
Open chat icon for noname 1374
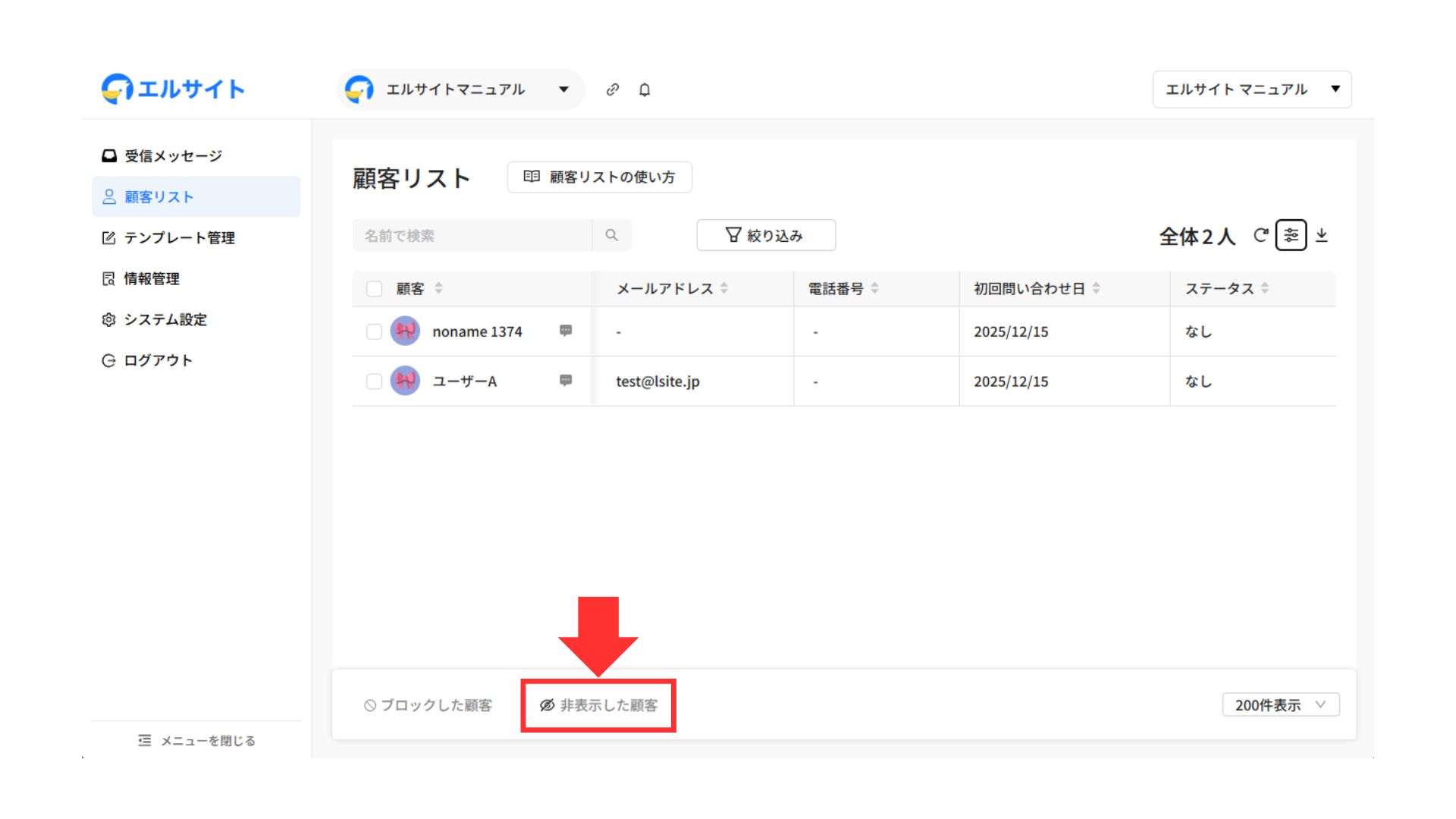566,331
